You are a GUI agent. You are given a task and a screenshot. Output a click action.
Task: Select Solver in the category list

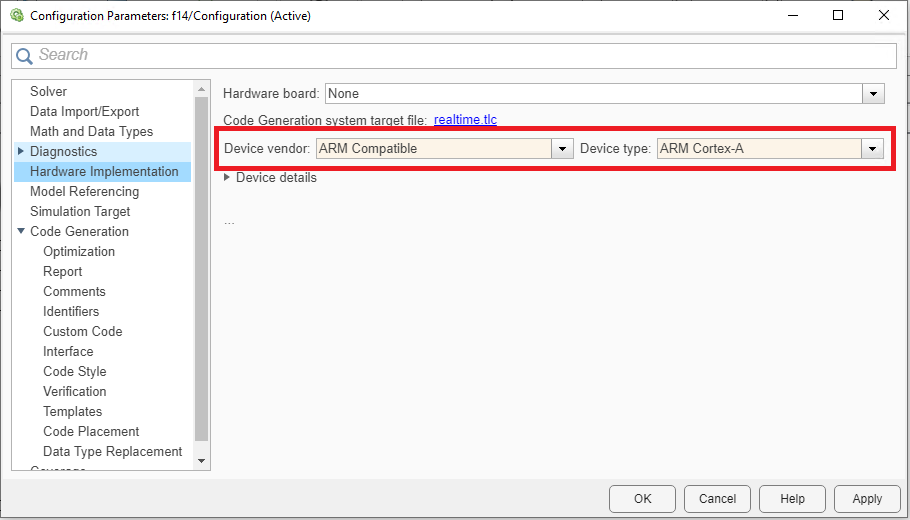[48, 91]
